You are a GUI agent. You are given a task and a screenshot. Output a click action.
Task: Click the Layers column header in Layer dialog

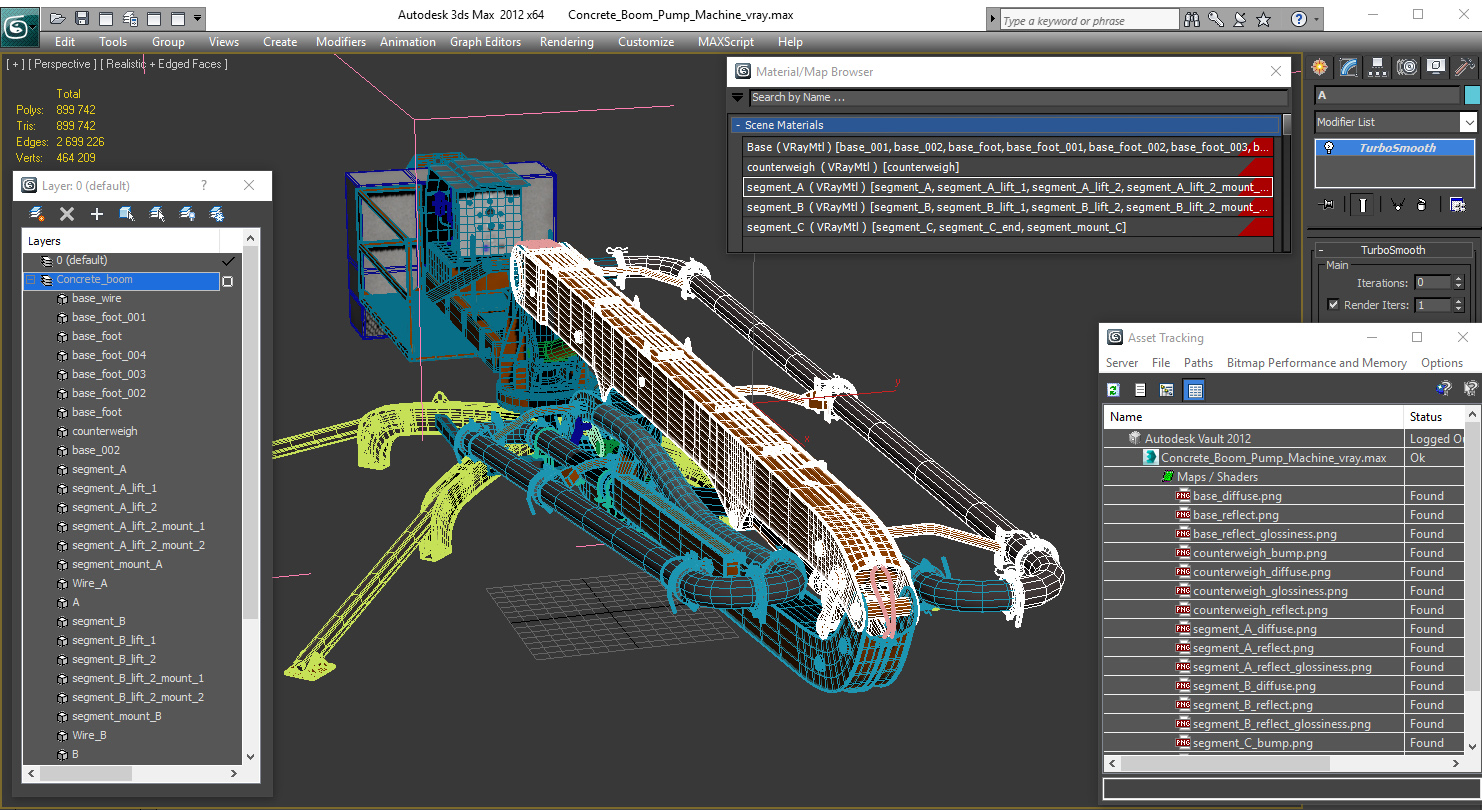tap(121, 241)
